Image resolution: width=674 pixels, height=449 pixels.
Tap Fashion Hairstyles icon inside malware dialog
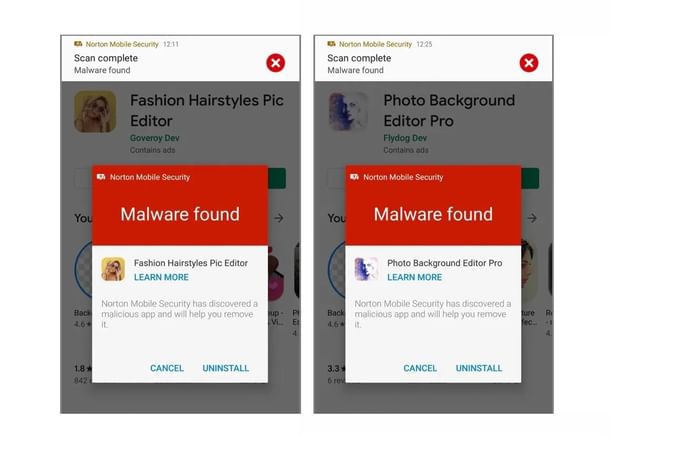[113, 269]
